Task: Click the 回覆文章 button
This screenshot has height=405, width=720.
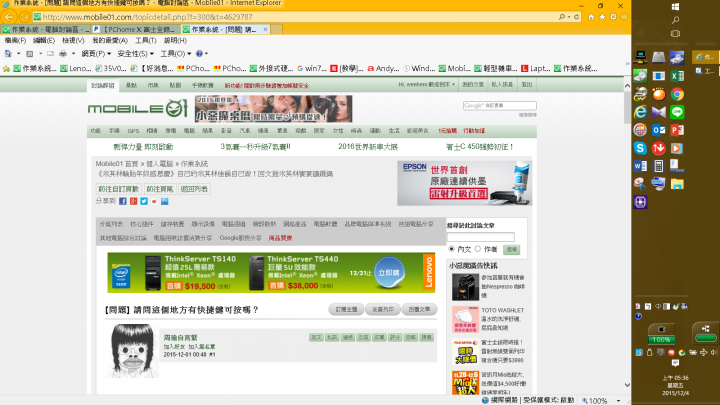Action: click(419, 309)
